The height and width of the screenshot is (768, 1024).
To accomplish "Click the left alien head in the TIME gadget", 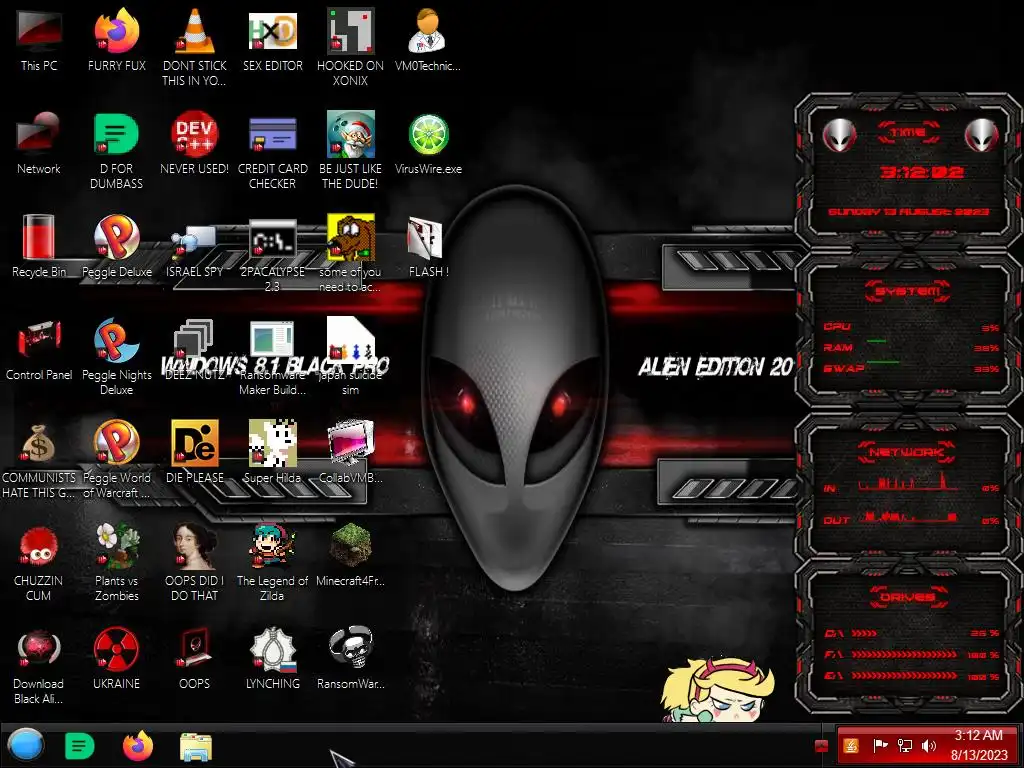I will 840,135.
